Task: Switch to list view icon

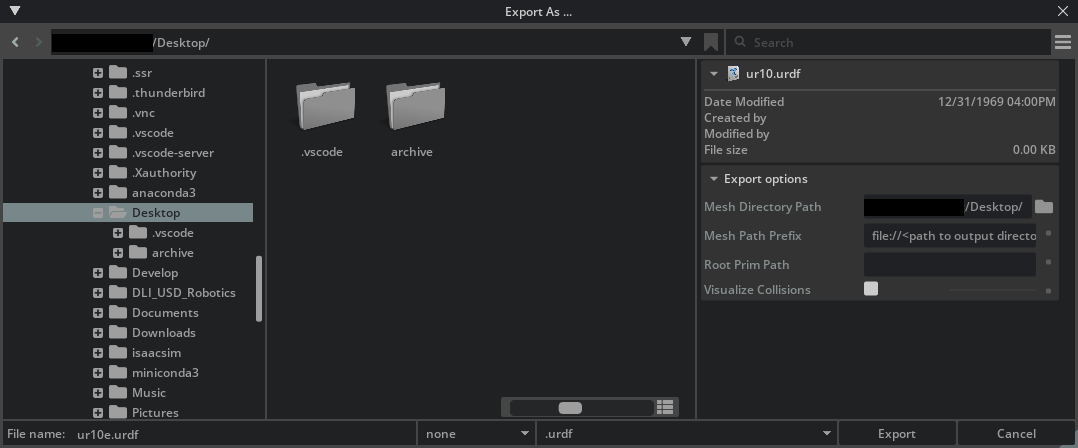Action: [665, 407]
